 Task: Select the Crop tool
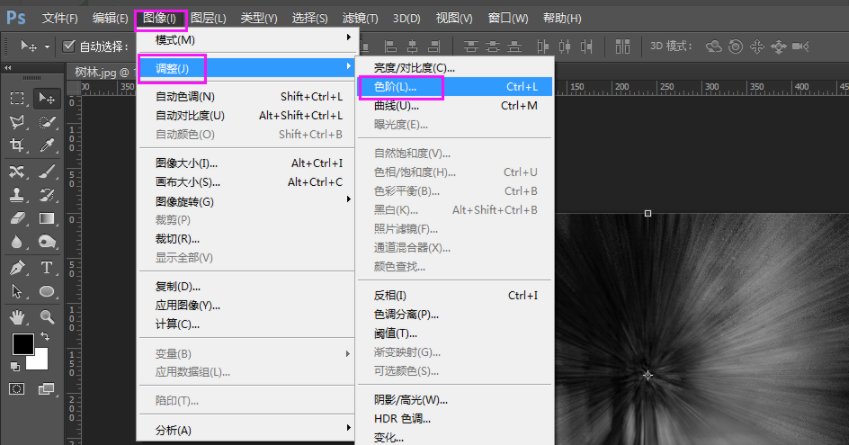[17, 145]
